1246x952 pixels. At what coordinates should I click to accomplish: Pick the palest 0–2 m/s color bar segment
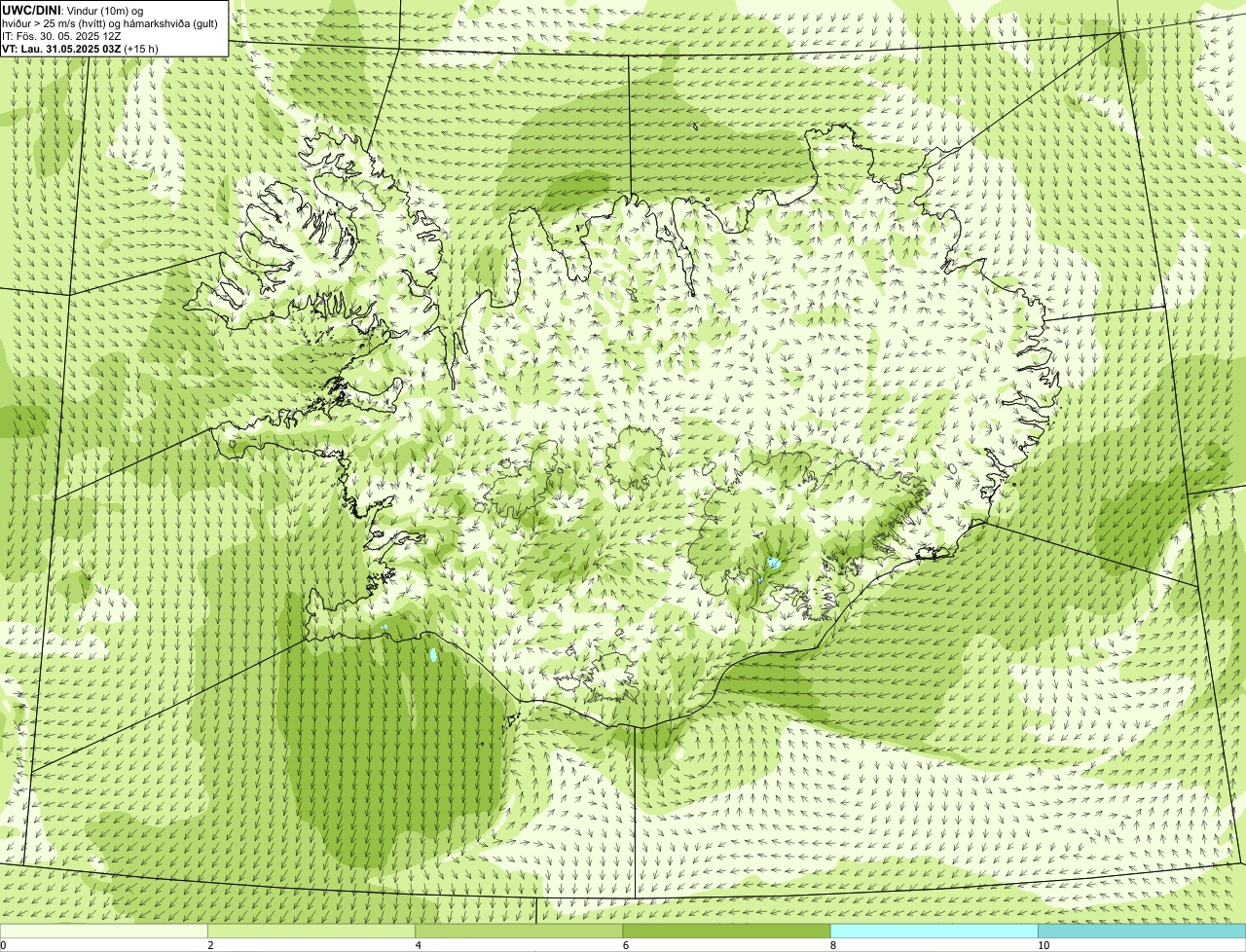pyautogui.click(x=104, y=932)
